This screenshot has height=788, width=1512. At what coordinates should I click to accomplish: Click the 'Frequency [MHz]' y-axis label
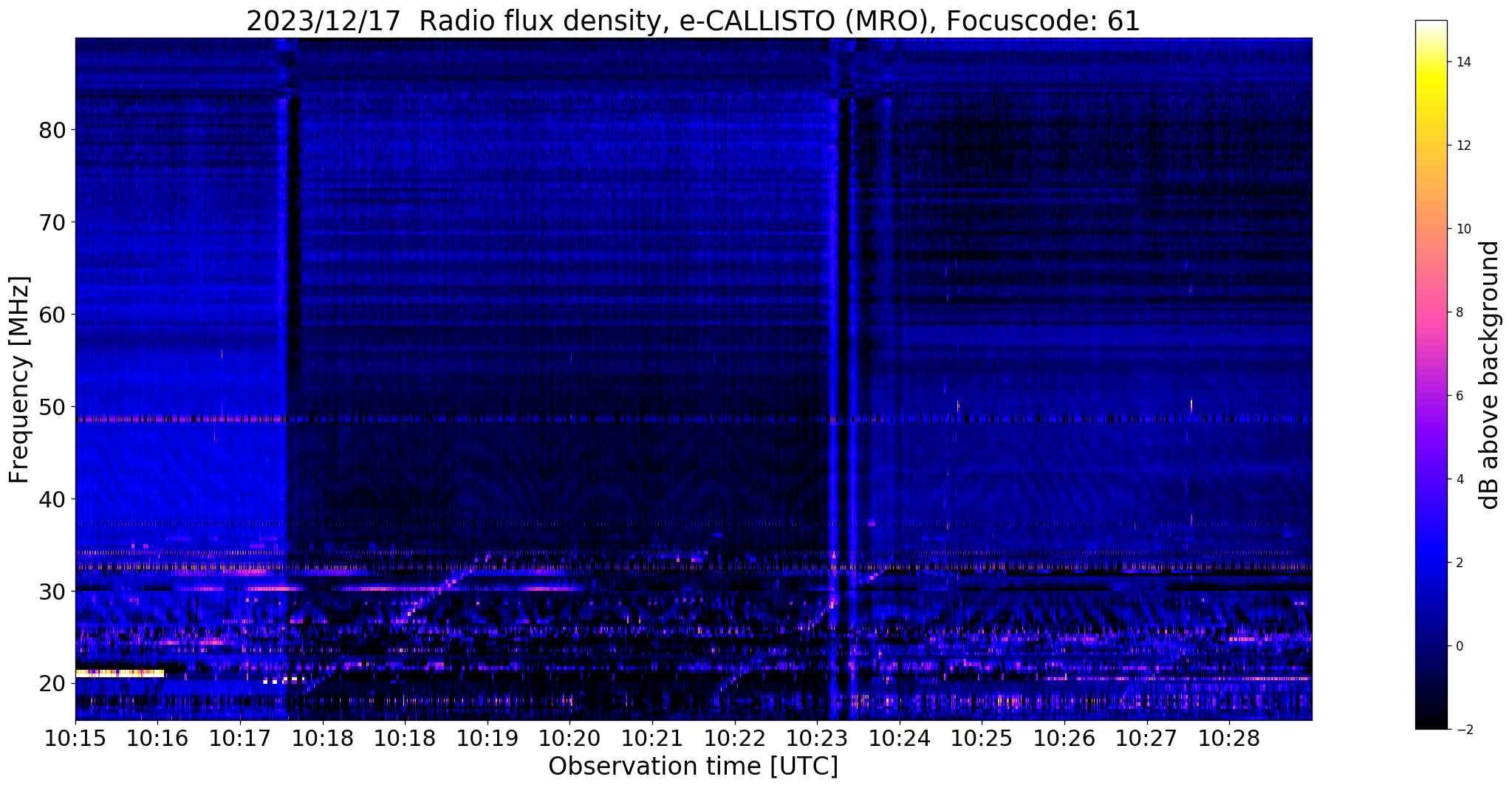click(x=20, y=380)
